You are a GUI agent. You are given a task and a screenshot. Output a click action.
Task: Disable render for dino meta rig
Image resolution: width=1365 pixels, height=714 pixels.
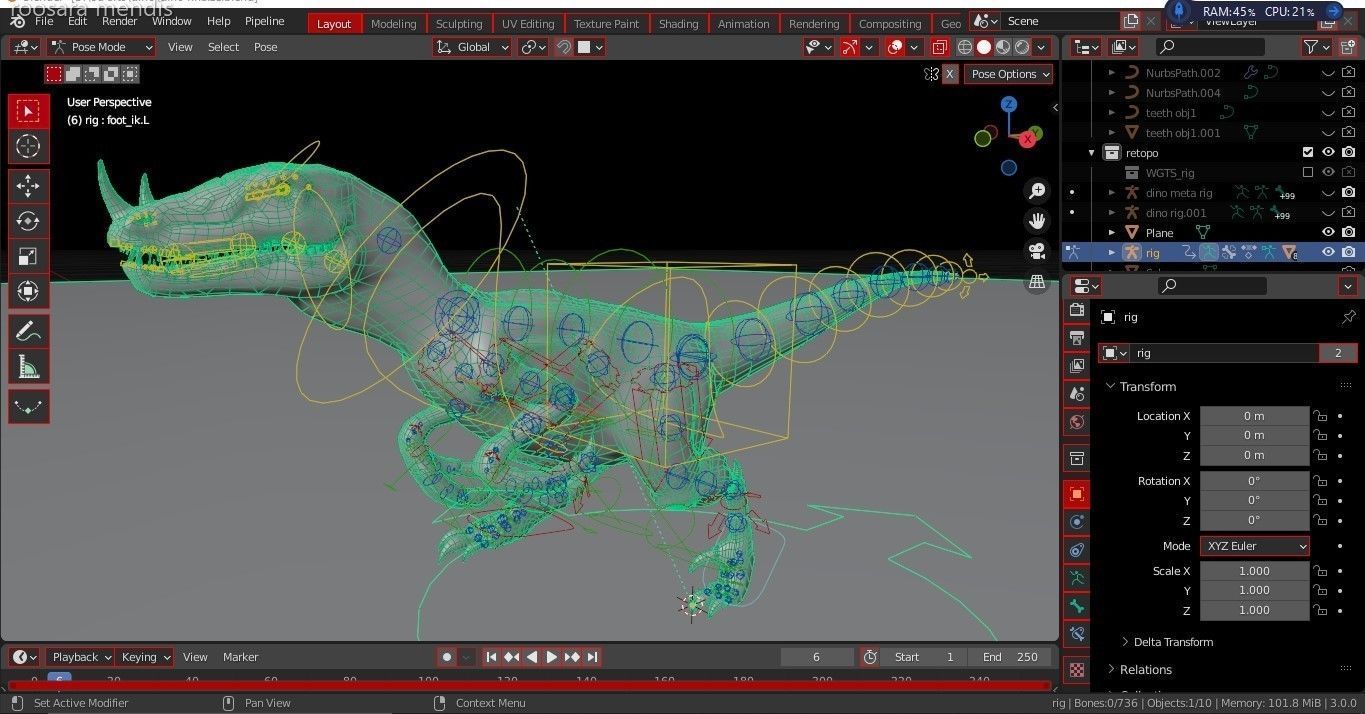coord(1349,192)
